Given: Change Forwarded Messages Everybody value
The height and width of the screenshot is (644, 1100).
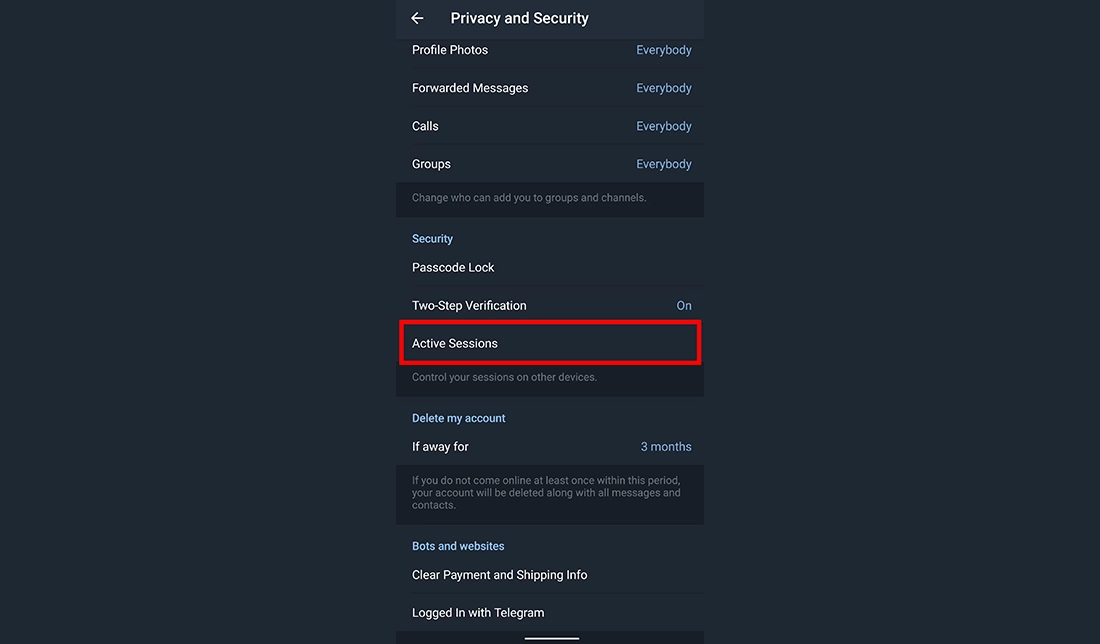Looking at the screenshot, I should coord(663,88).
